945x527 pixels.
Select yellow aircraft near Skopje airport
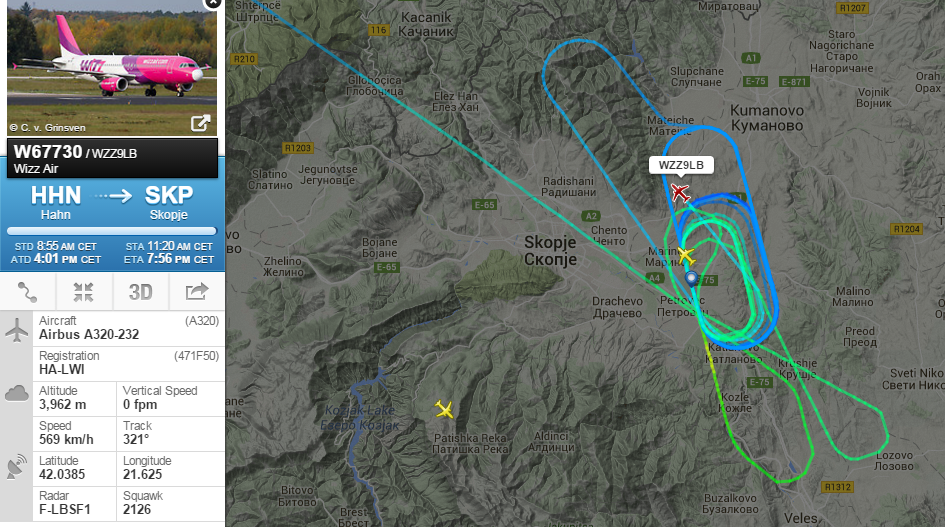click(686, 256)
